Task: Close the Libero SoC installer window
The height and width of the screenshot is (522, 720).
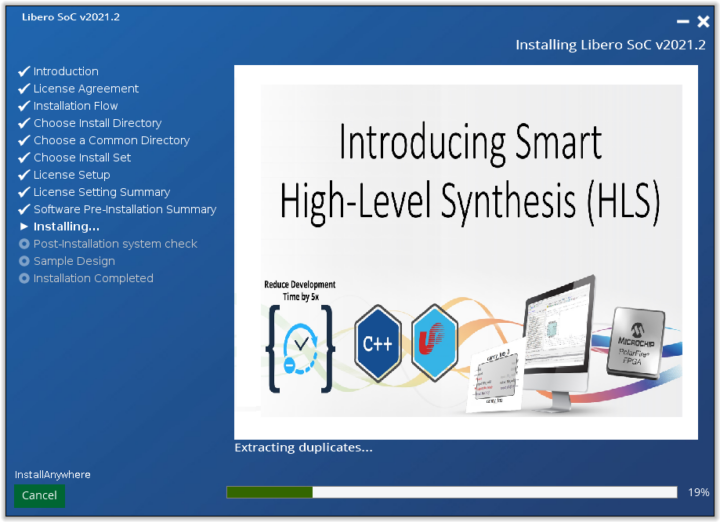Action: [703, 22]
